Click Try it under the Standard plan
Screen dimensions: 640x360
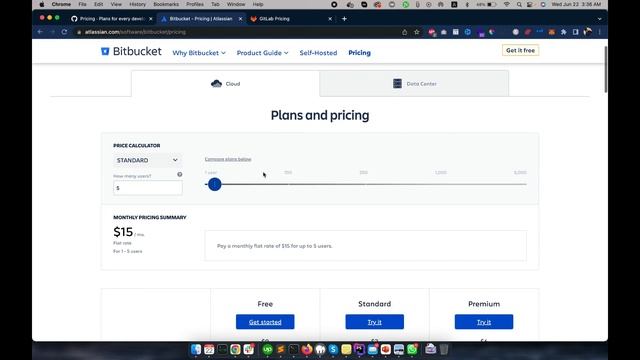[x=375, y=322]
